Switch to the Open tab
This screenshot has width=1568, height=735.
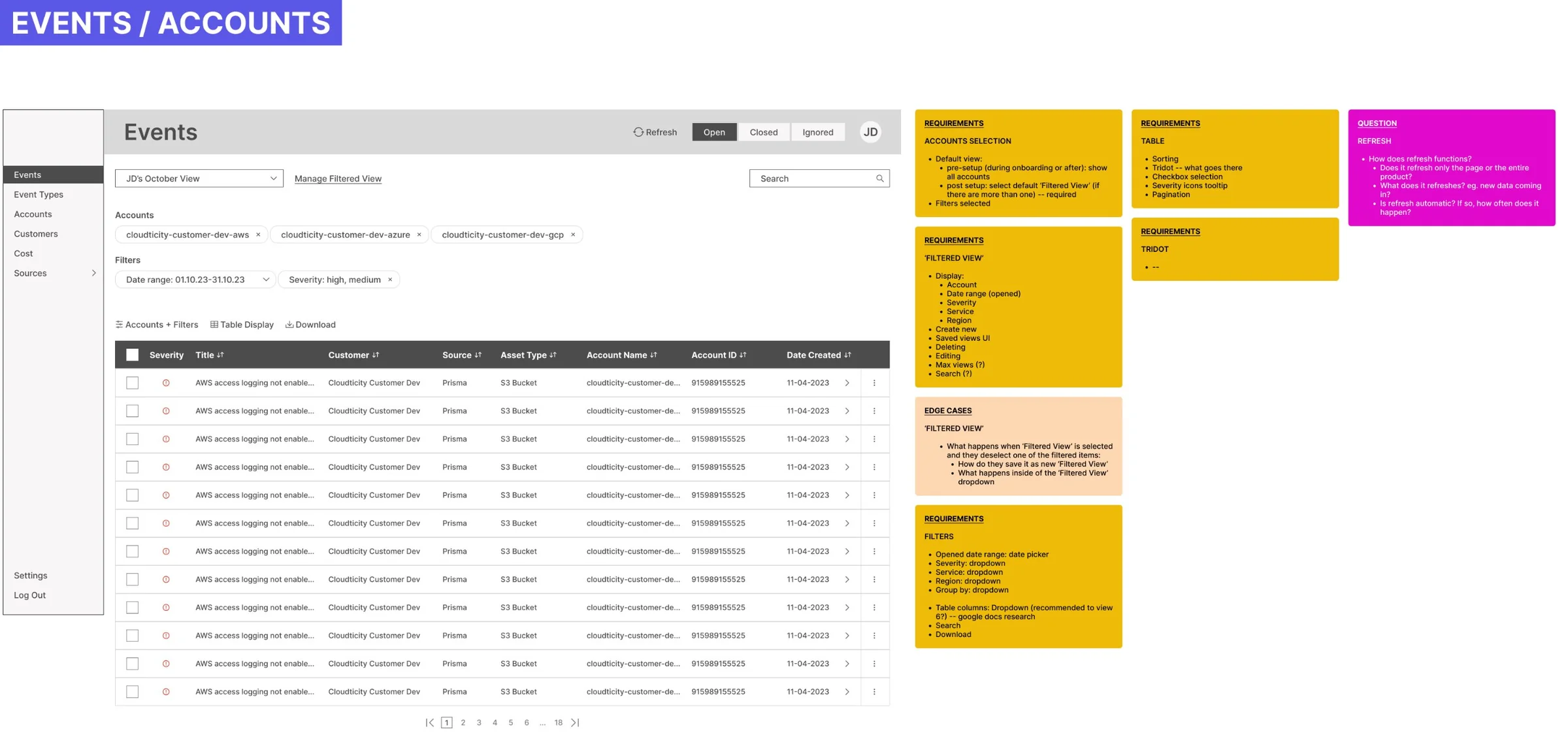[714, 132]
